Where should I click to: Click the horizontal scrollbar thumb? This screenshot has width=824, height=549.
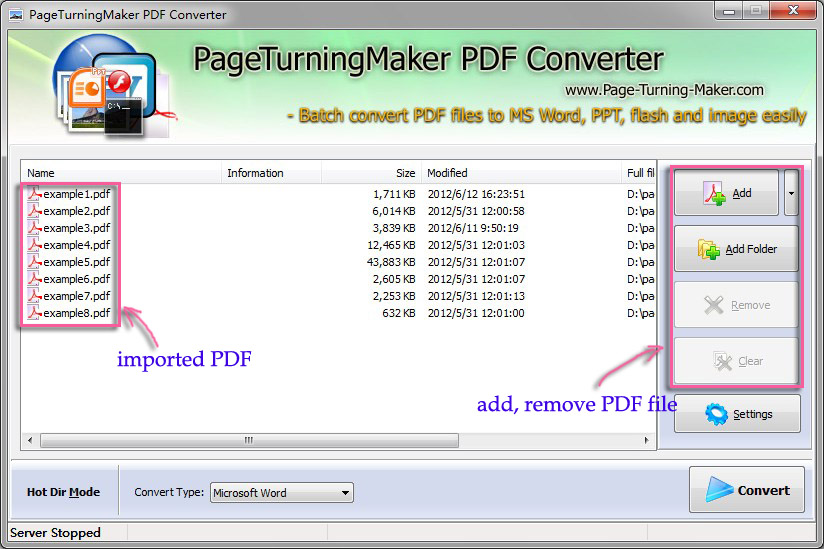point(249,440)
